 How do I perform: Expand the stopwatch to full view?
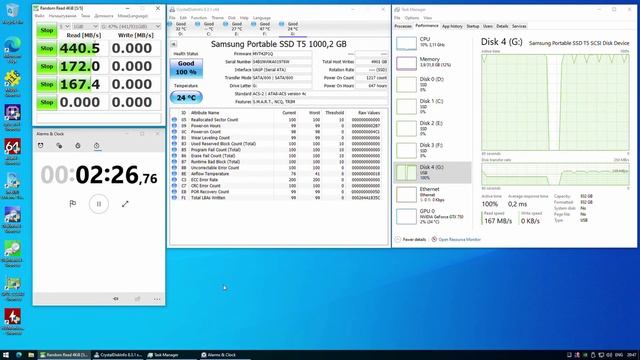(x=125, y=204)
